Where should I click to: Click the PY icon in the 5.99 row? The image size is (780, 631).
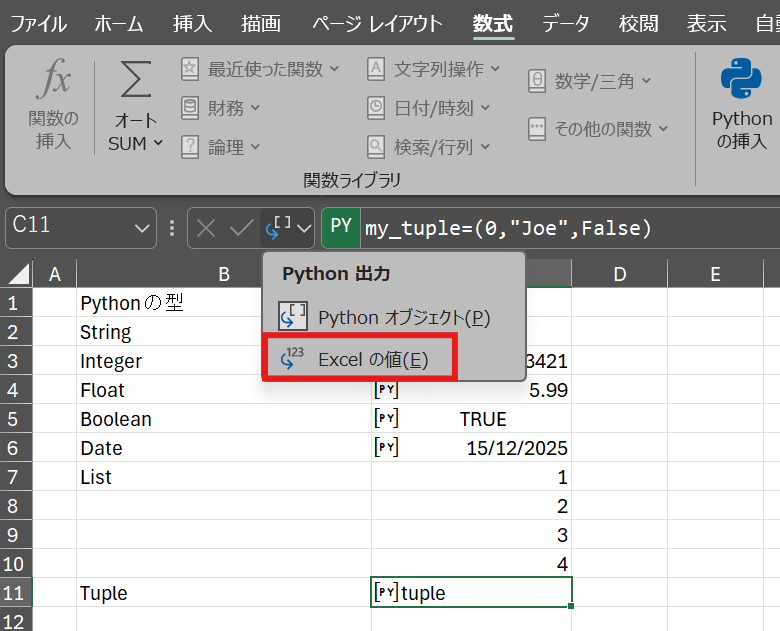386,389
